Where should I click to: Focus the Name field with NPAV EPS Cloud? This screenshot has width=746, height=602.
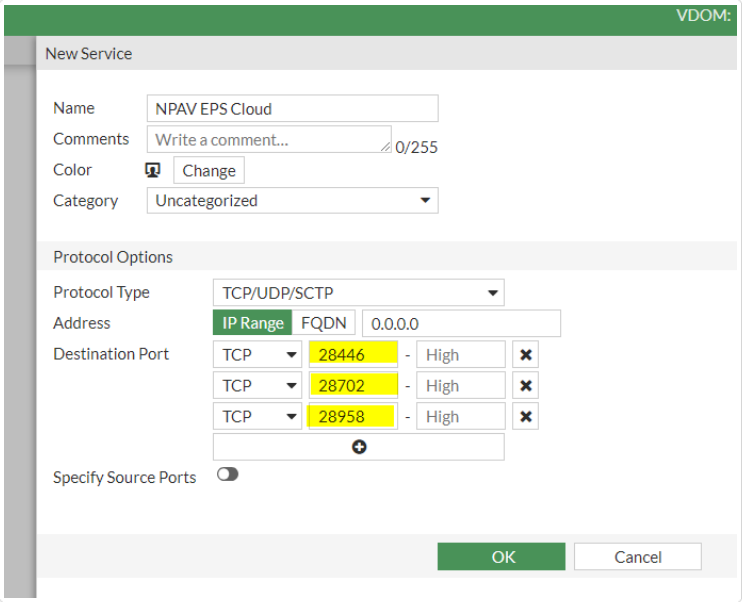pyautogui.click(x=292, y=109)
